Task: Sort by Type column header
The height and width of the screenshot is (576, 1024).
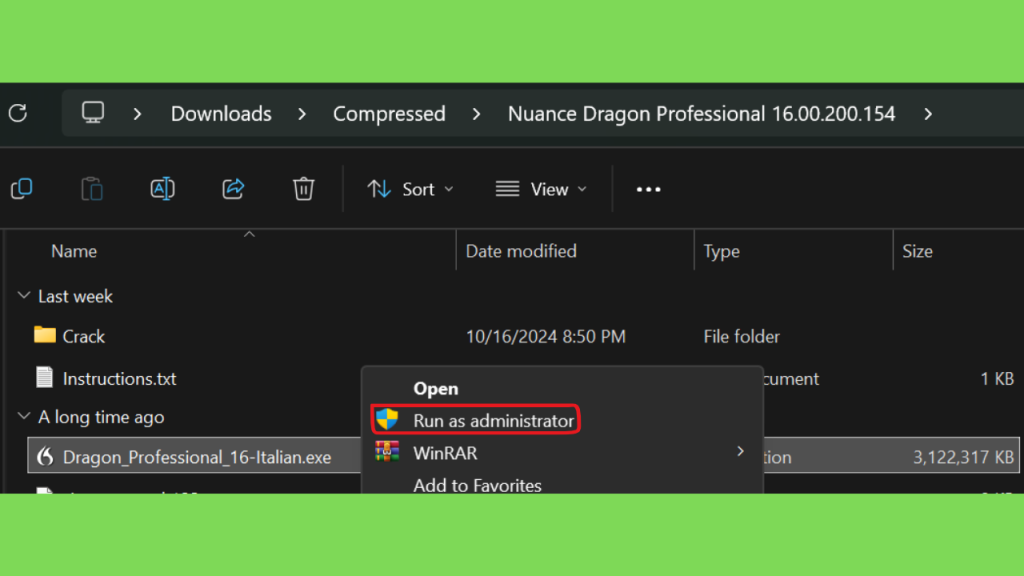Action: 722,251
